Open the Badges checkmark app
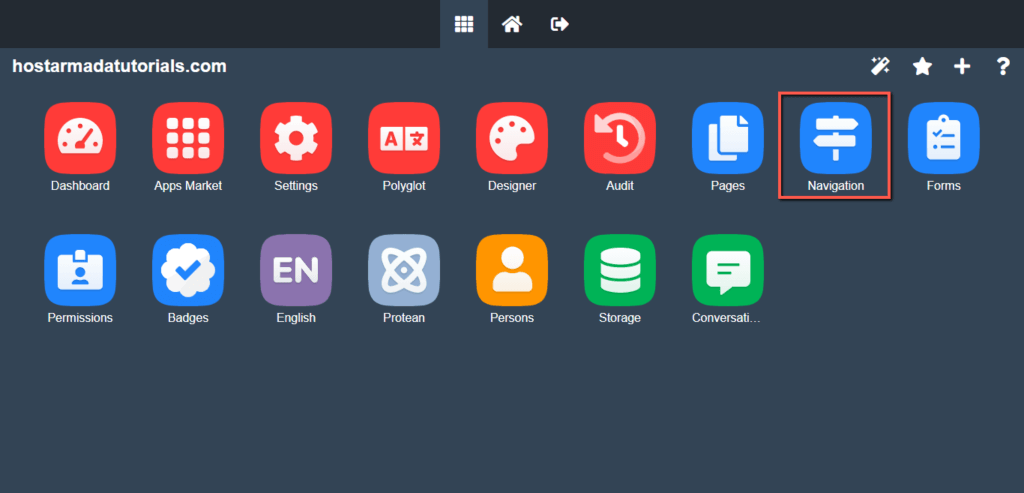 [x=188, y=270]
